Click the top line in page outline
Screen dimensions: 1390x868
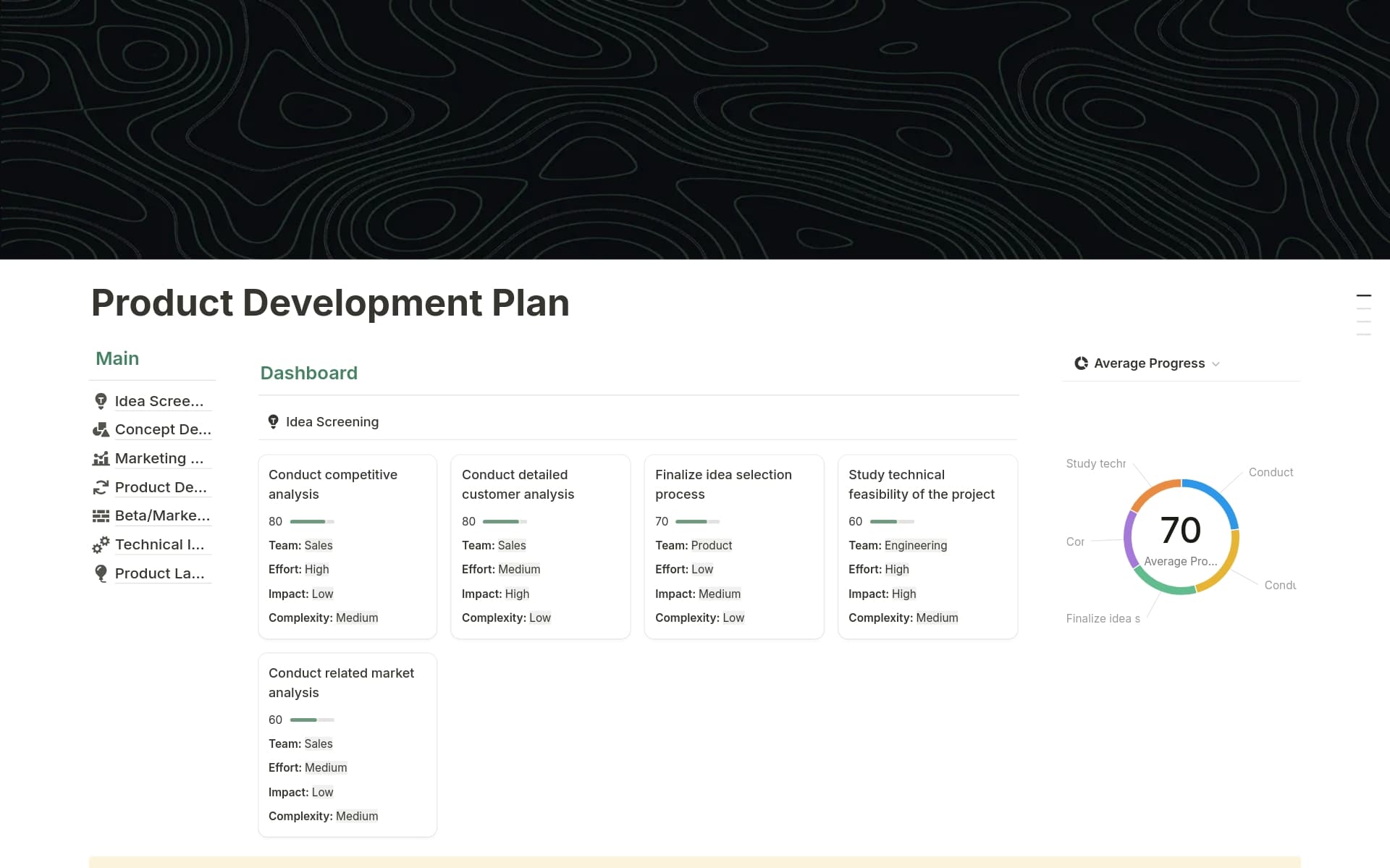(x=1363, y=295)
